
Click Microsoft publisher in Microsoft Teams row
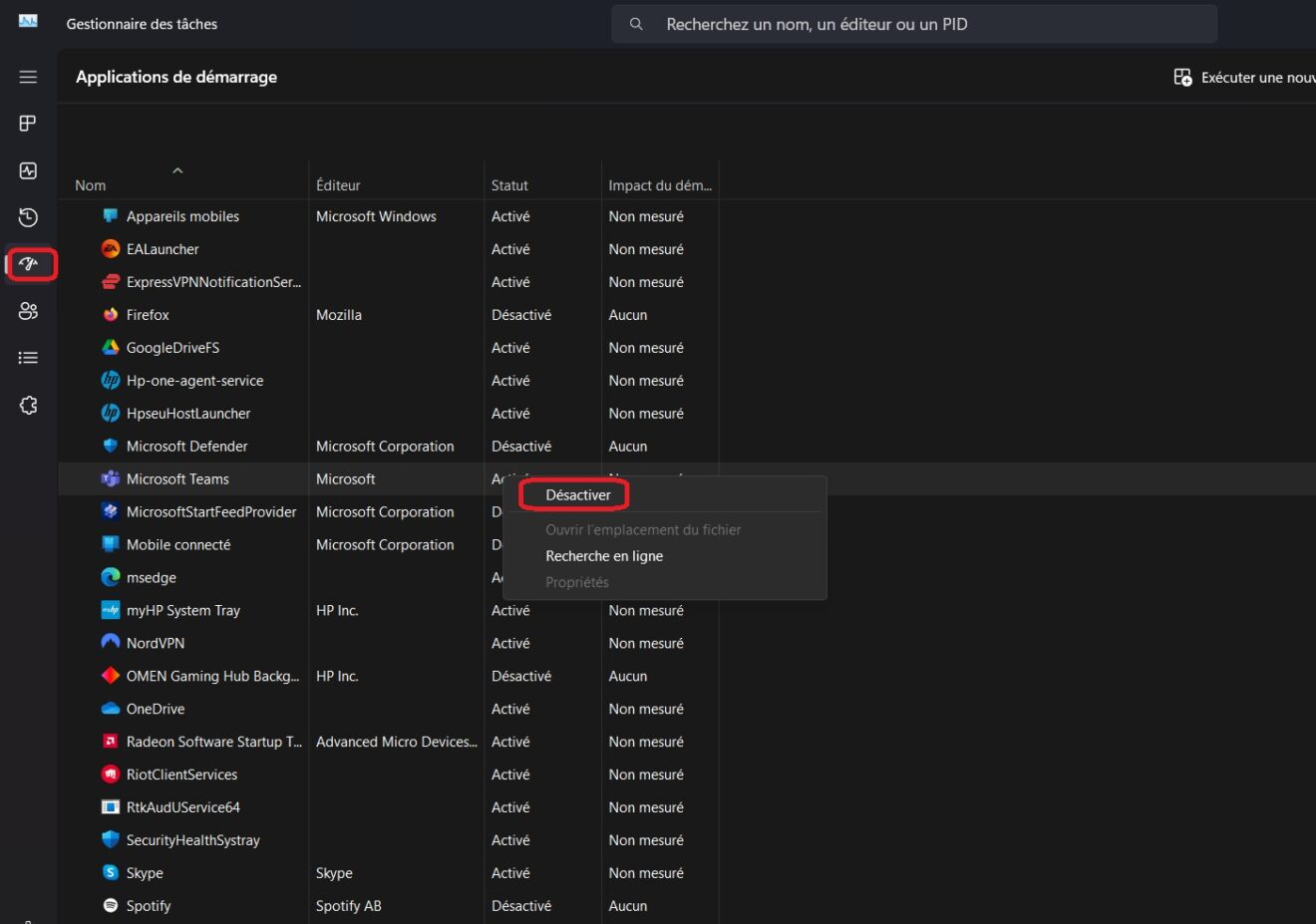pos(345,479)
